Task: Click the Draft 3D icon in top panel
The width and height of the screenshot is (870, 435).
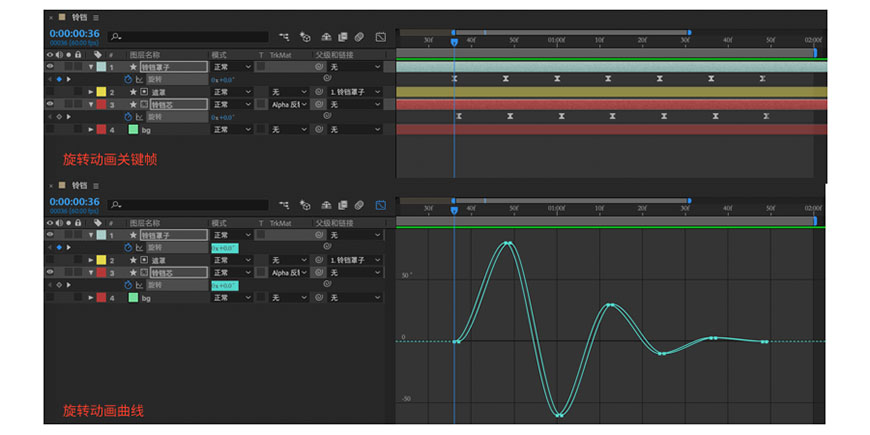Action: 306,37
